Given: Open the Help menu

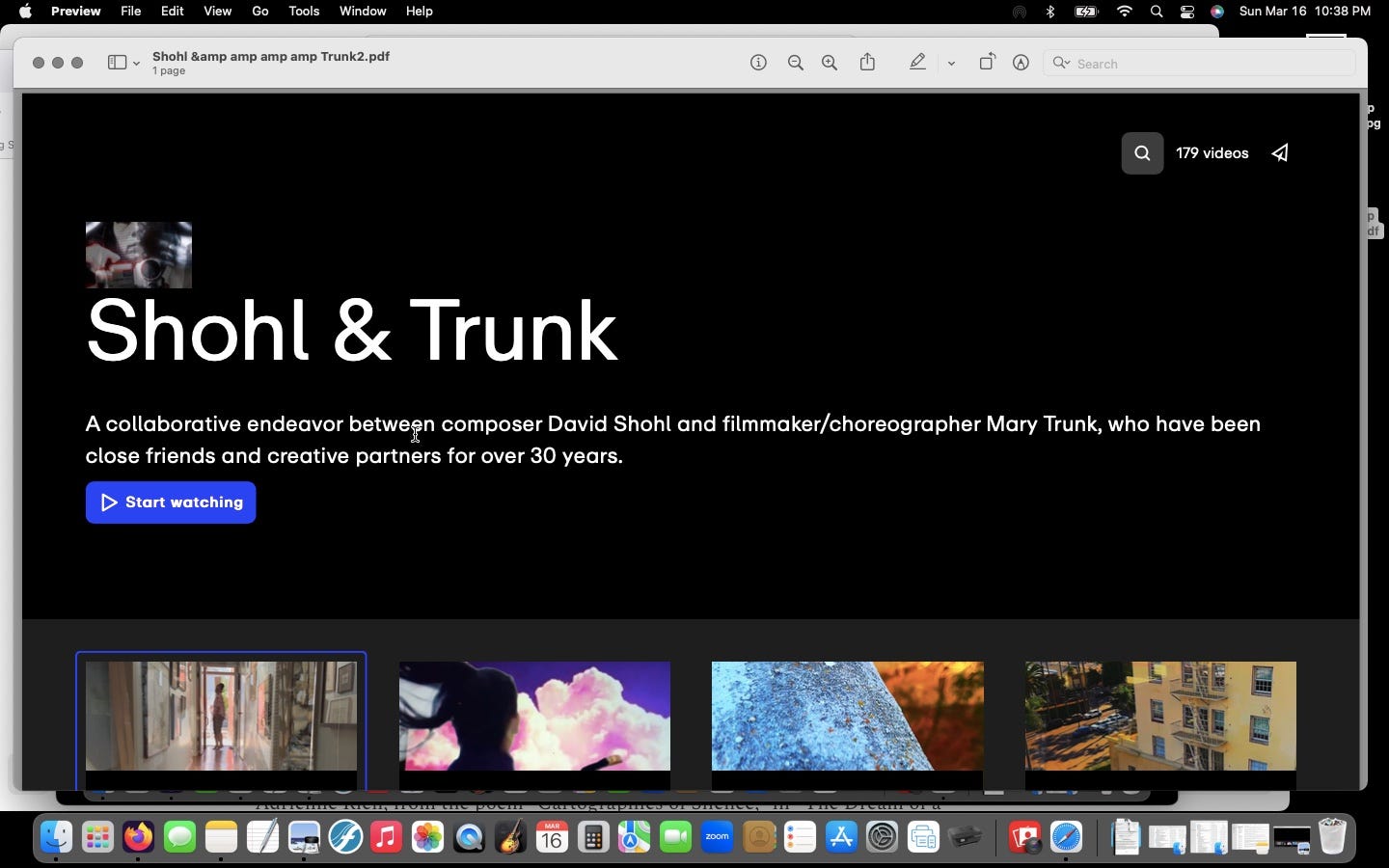Looking at the screenshot, I should [419, 12].
